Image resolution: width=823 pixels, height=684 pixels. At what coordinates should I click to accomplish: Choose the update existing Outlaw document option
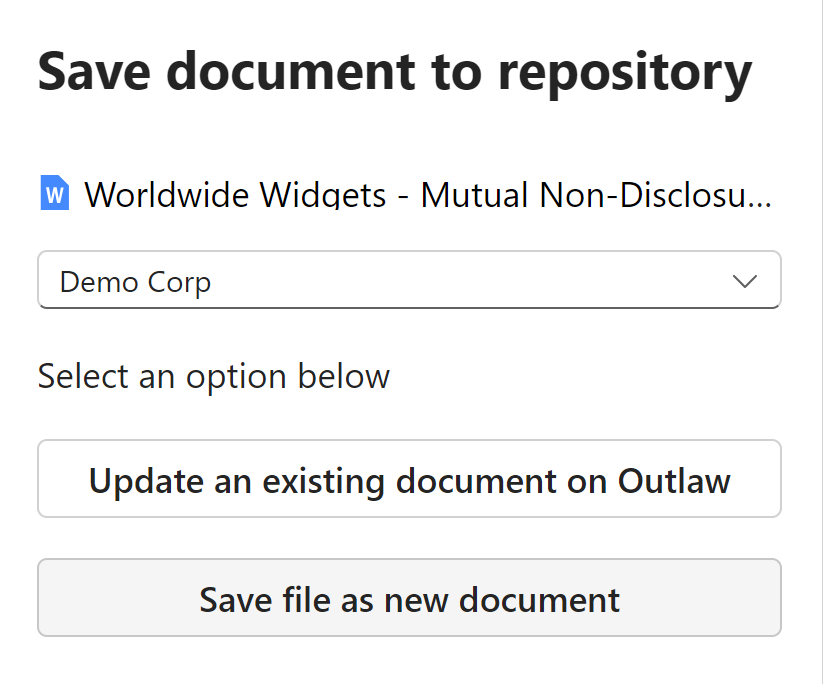(408, 479)
